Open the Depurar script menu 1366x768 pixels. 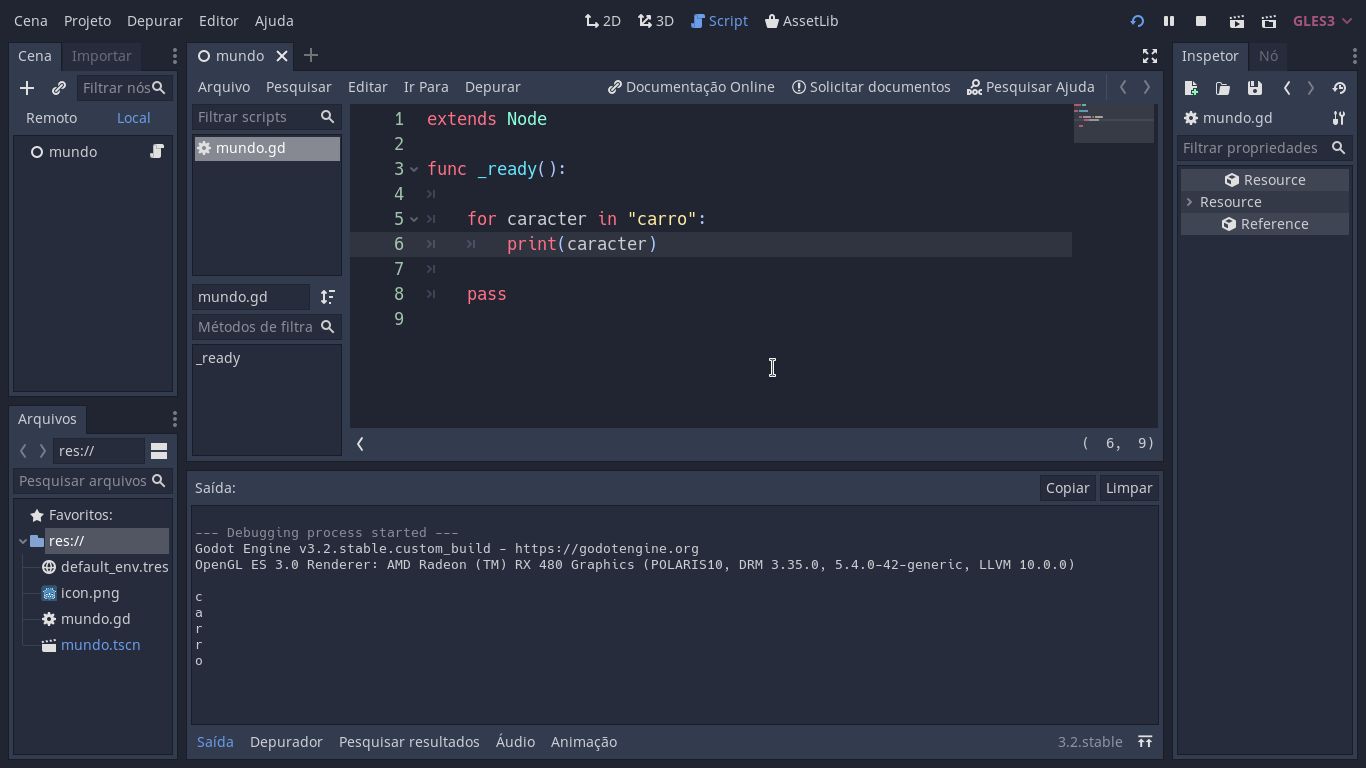(492, 87)
